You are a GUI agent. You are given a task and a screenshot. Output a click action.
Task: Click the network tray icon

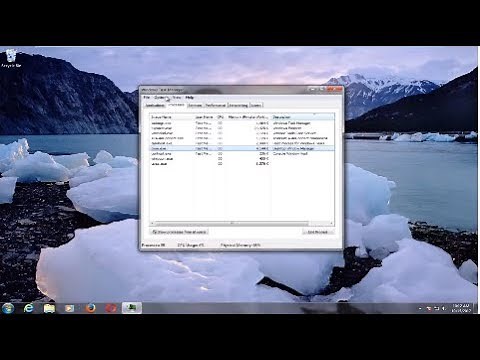coord(436,309)
